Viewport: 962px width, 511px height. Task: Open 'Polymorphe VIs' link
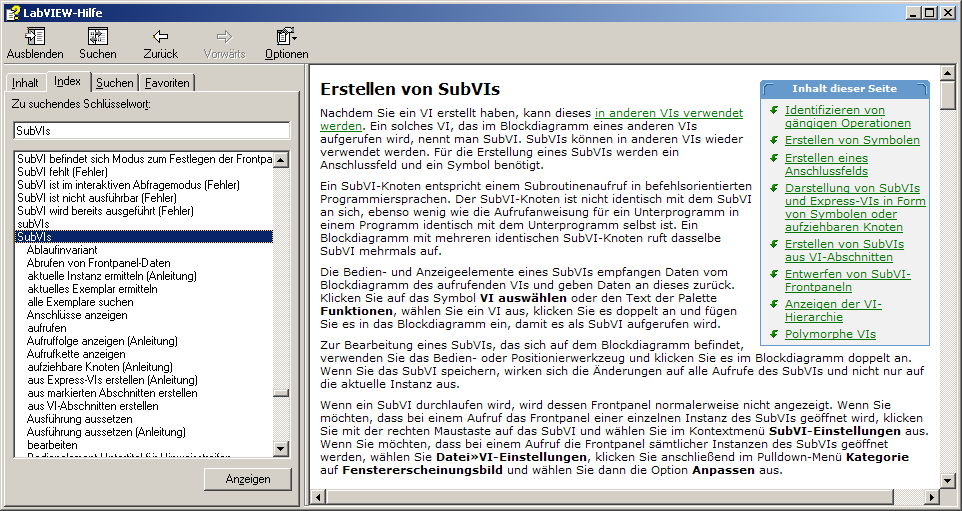(830, 334)
